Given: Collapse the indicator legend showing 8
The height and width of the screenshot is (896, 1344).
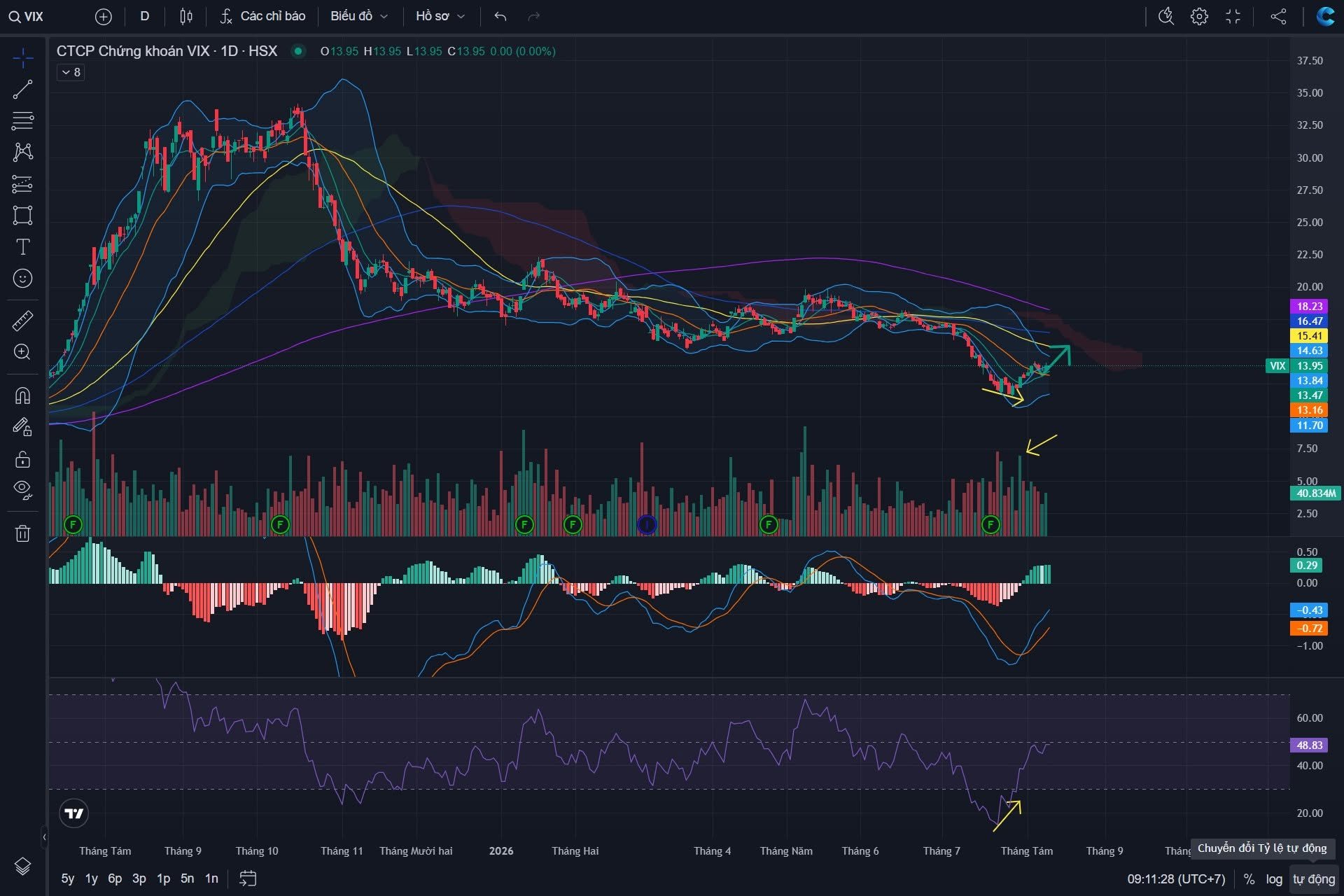Looking at the screenshot, I should pyautogui.click(x=71, y=72).
